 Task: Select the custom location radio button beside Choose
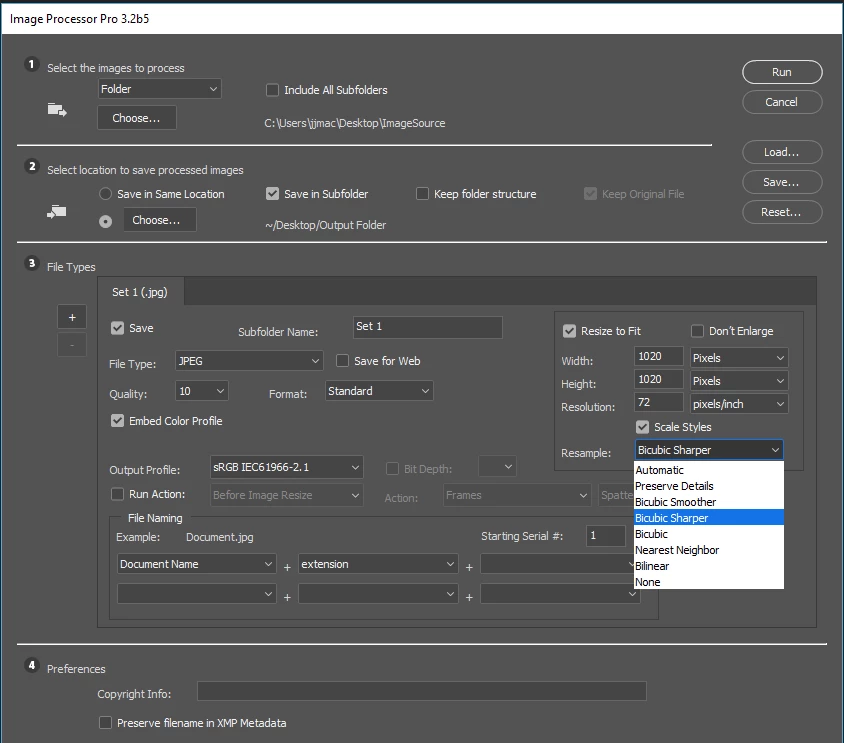click(106, 221)
